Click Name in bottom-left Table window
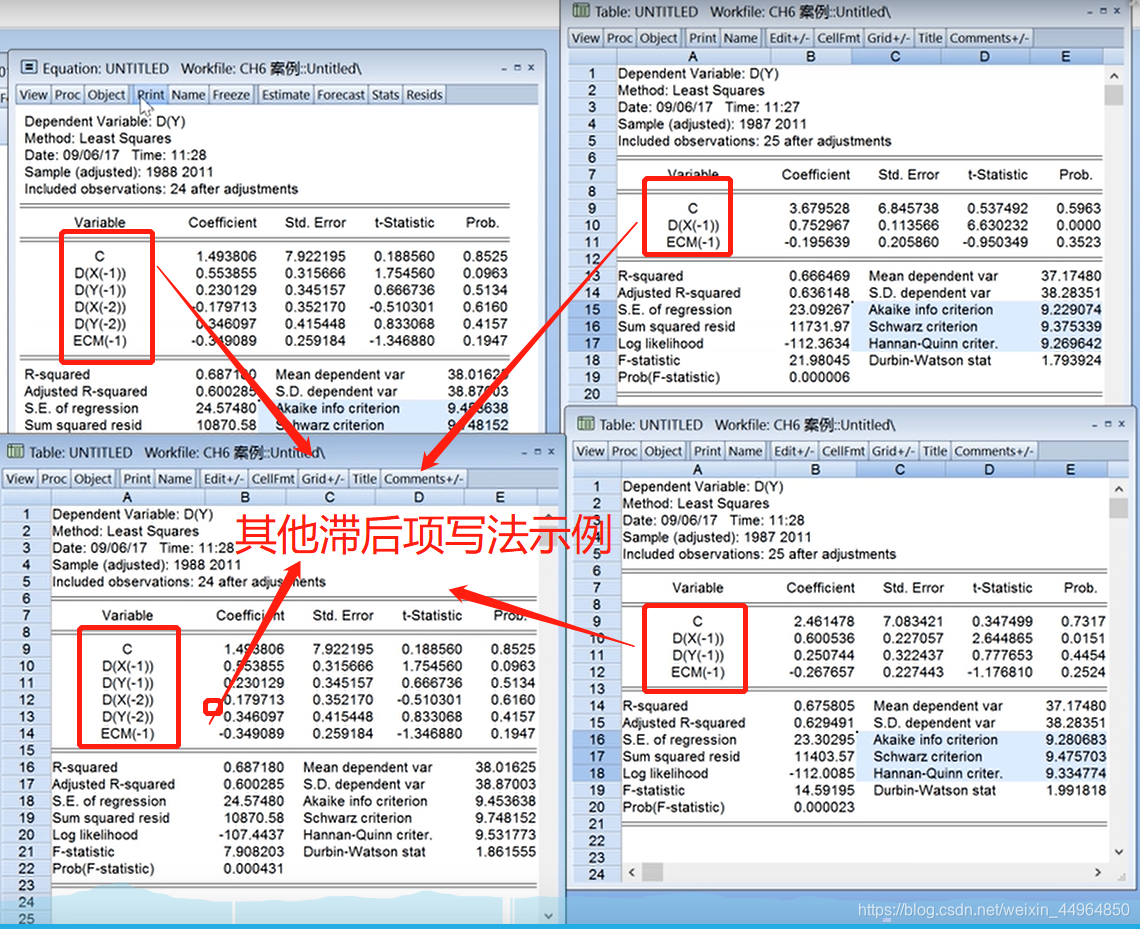 click(174, 478)
